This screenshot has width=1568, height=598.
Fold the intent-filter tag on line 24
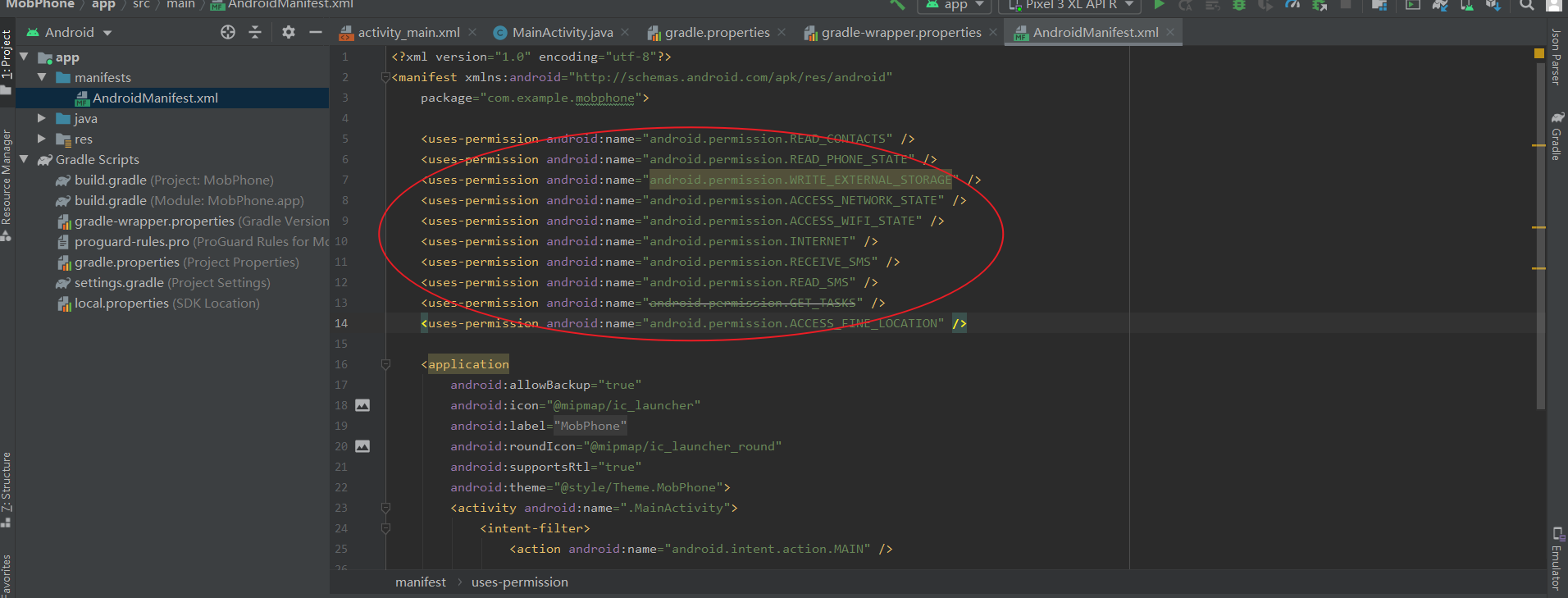point(385,528)
